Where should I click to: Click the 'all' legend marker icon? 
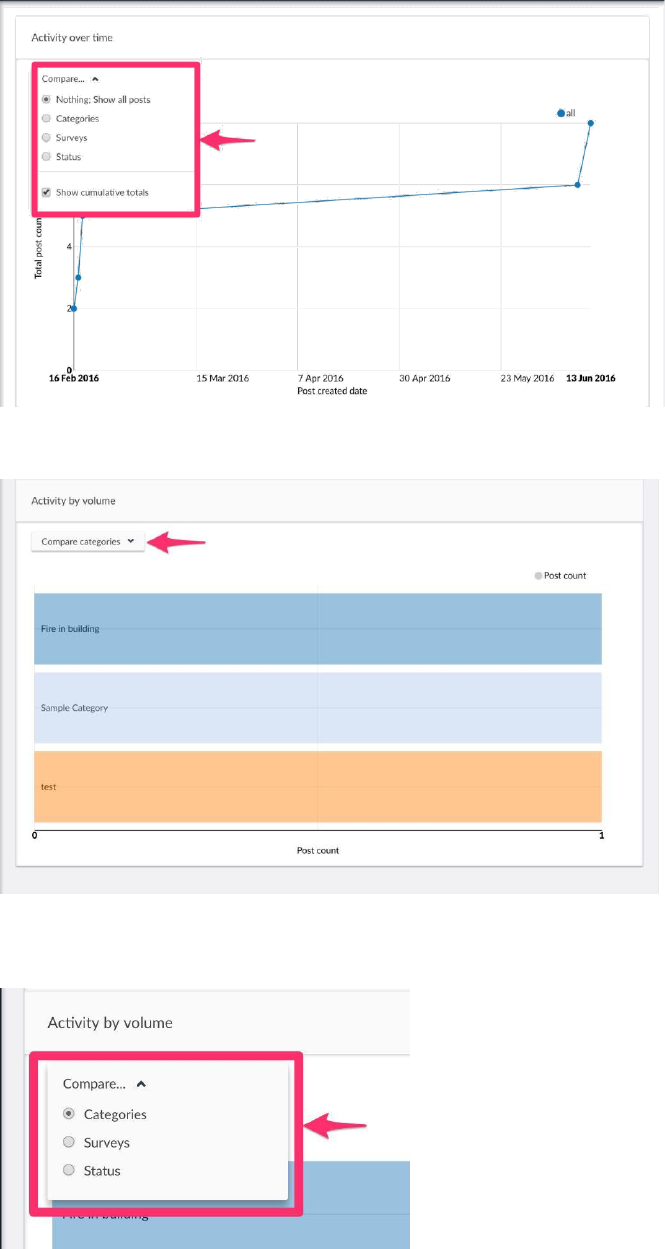coord(561,114)
